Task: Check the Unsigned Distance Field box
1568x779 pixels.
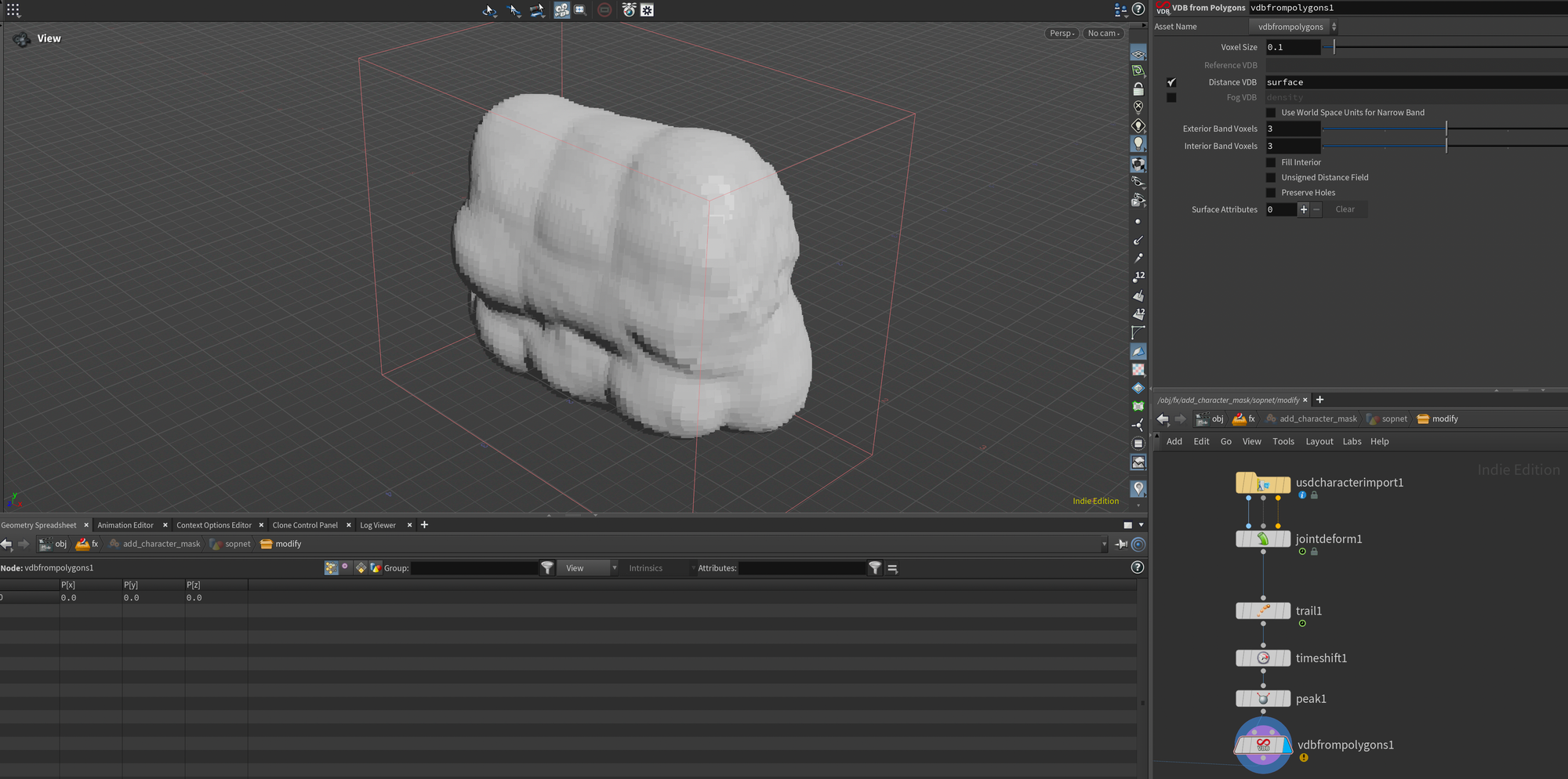Action: 1271,178
